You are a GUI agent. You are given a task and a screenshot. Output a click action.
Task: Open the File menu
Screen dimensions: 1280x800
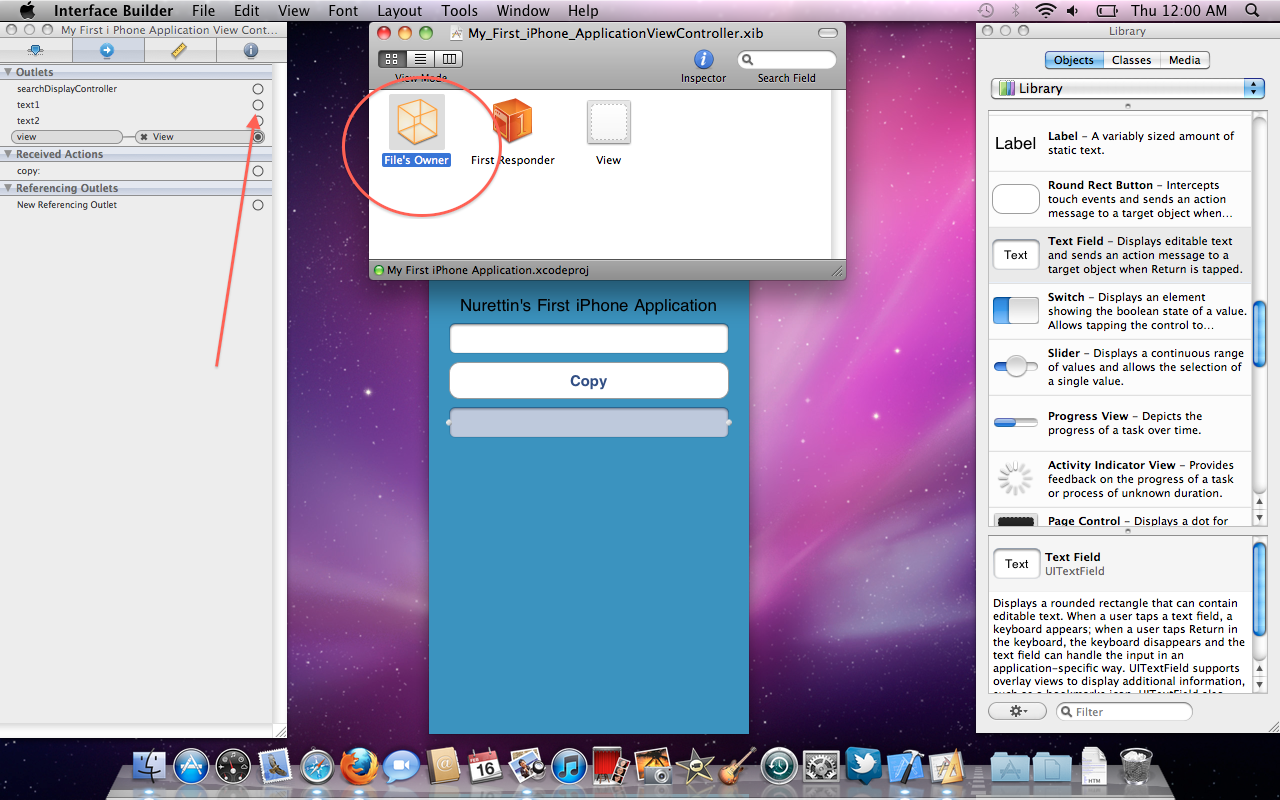[x=203, y=11]
